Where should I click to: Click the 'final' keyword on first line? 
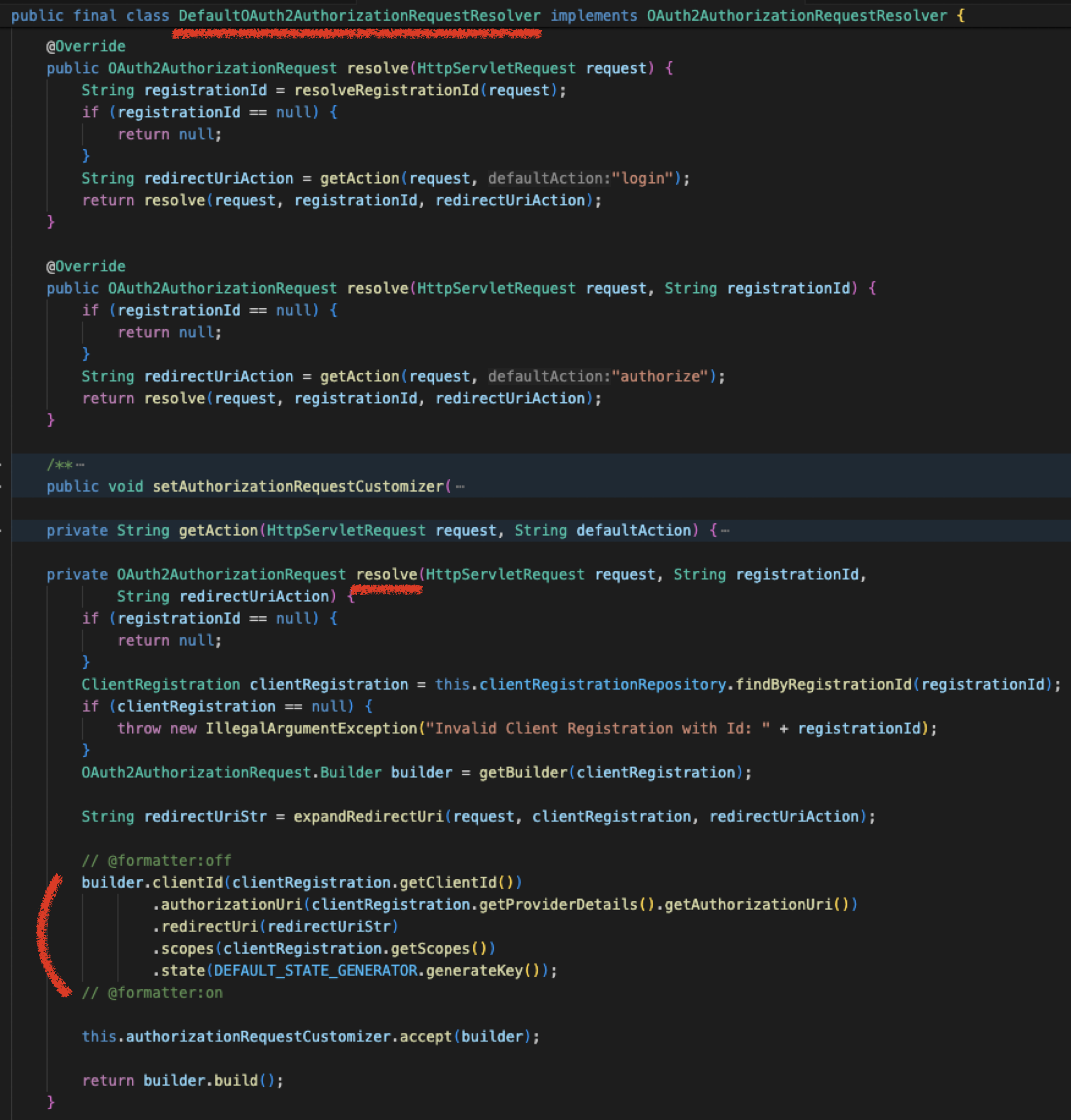[x=94, y=15]
